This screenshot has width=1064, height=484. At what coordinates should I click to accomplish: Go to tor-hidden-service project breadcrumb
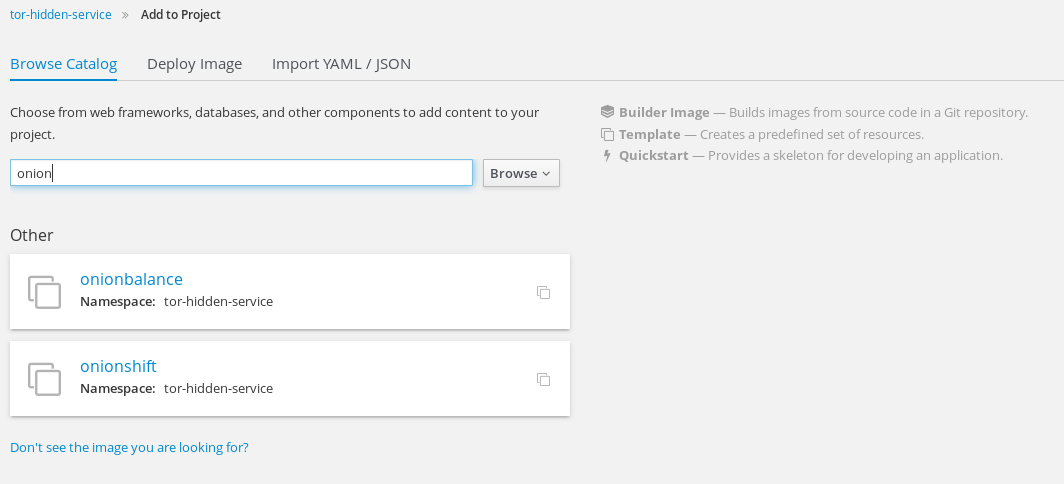click(61, 15)
